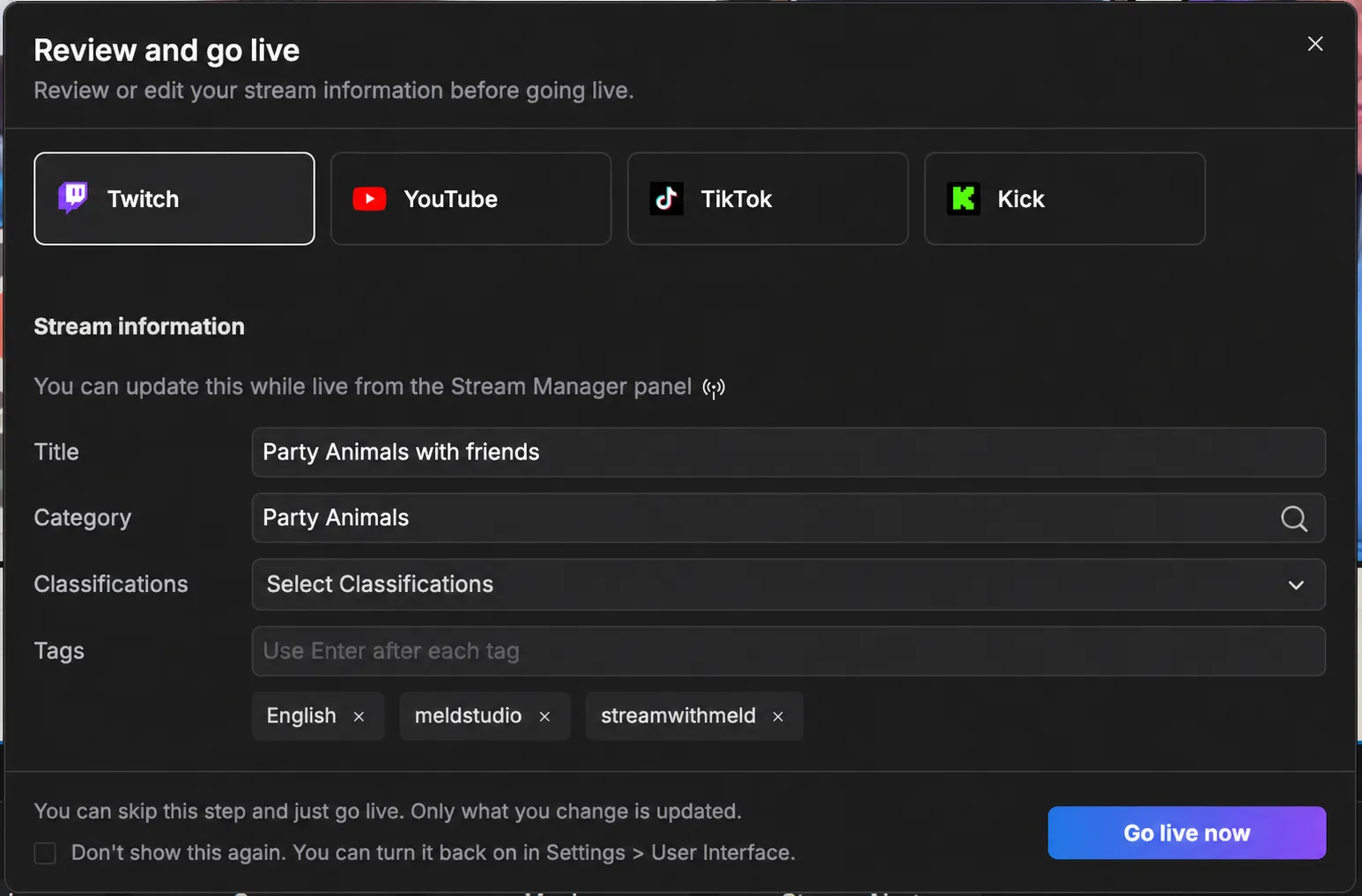This screenshot has height=896, width=1362.
Task: Select the Twitch platform tab
Action: click(174, 198)
